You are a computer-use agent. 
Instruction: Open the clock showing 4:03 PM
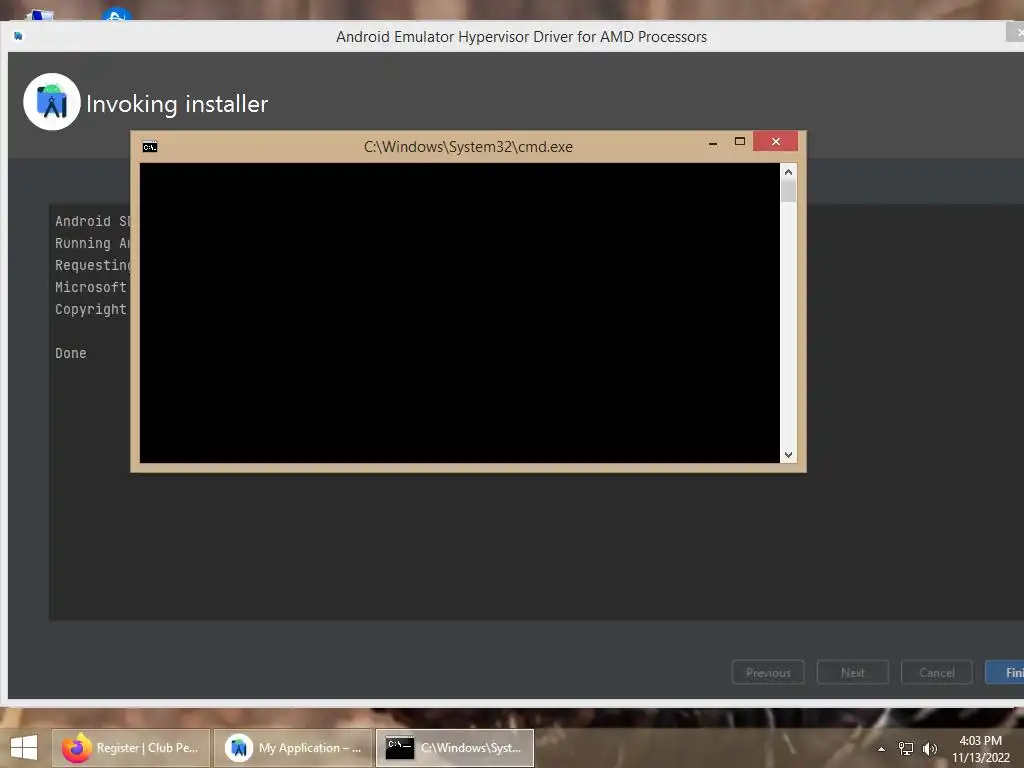980,749
